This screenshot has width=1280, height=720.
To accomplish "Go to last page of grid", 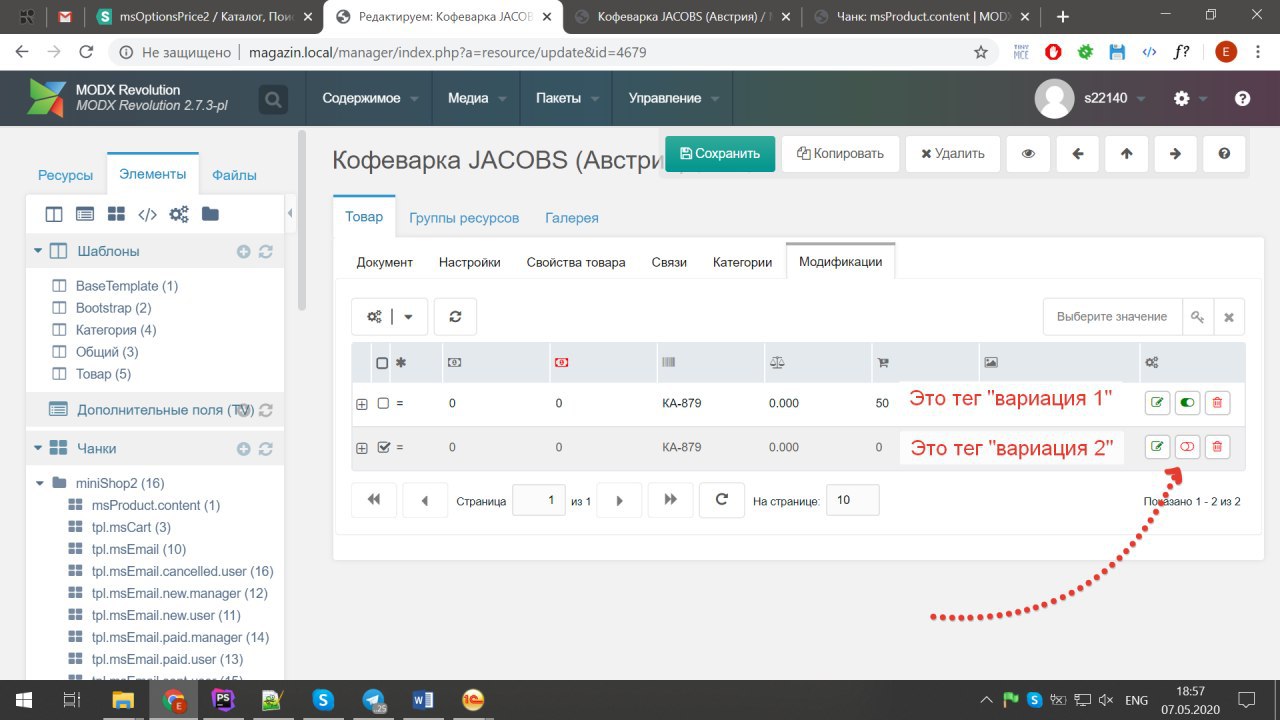I will 671,500.
